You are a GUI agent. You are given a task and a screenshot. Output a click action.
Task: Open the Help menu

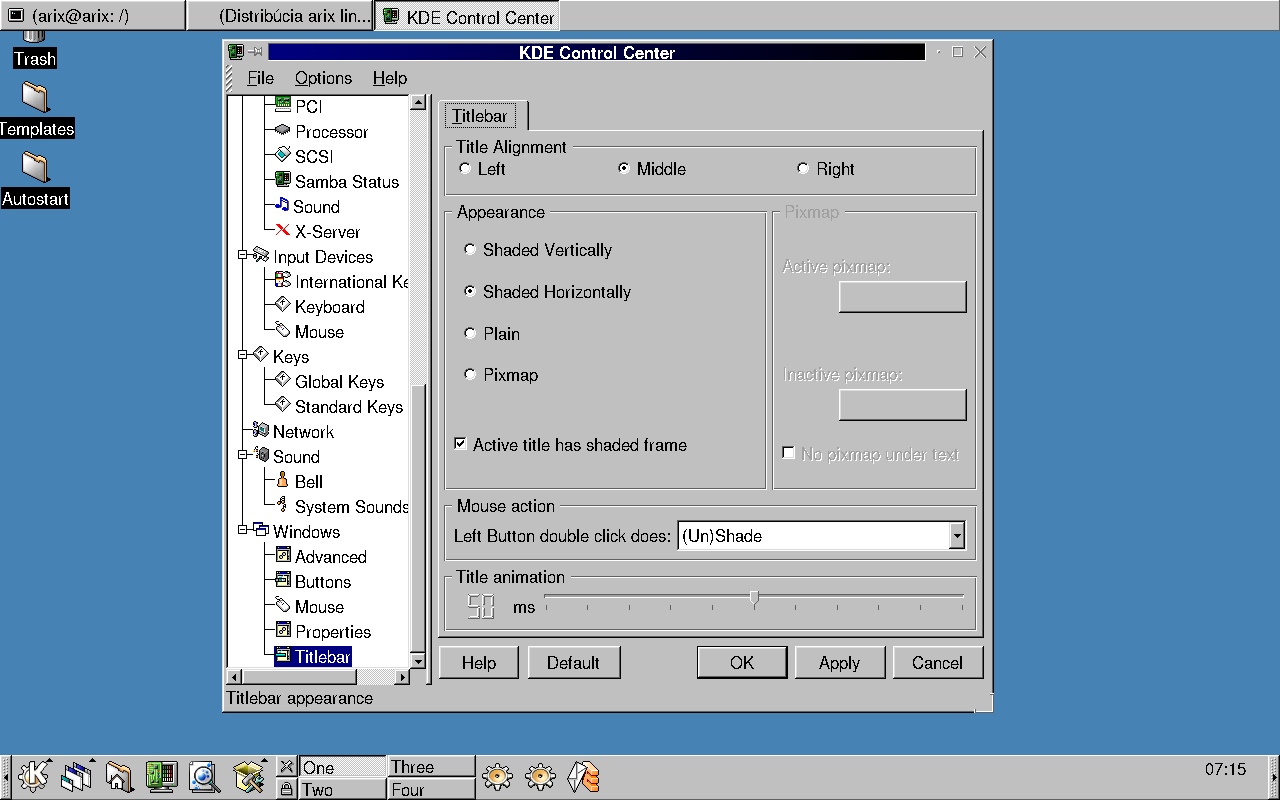(x=389, y=78)
